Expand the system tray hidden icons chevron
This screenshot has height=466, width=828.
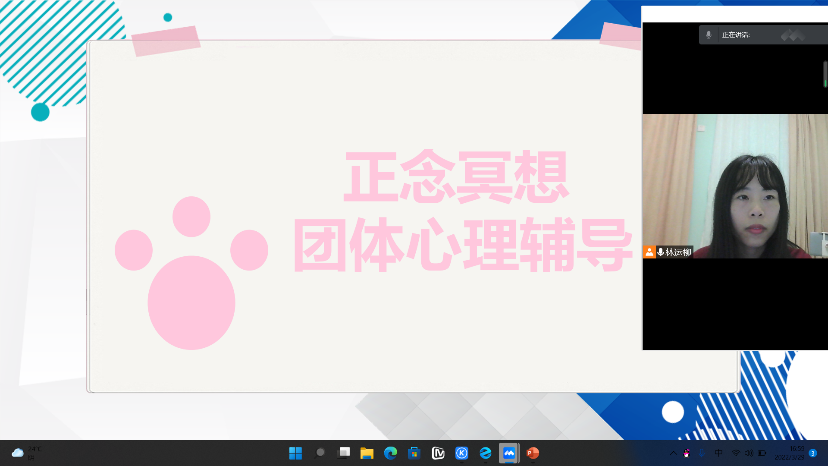(672, 453)
